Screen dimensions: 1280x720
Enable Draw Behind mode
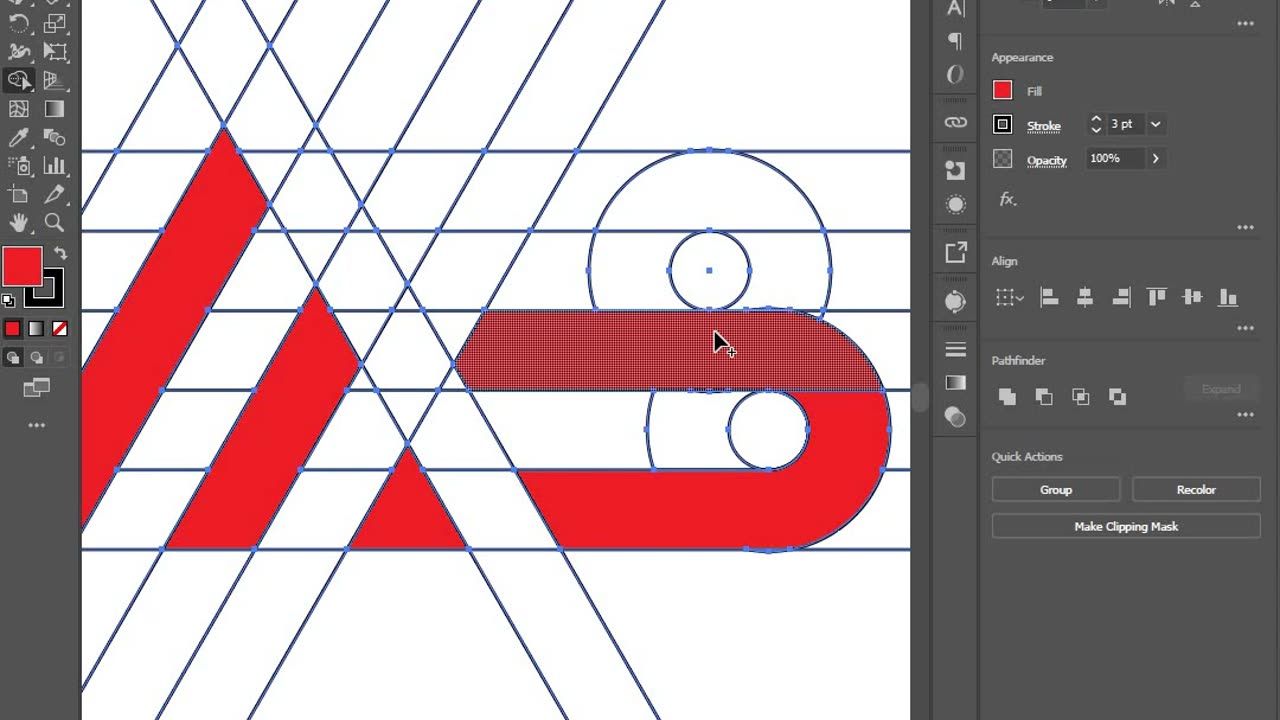point(36,357)
